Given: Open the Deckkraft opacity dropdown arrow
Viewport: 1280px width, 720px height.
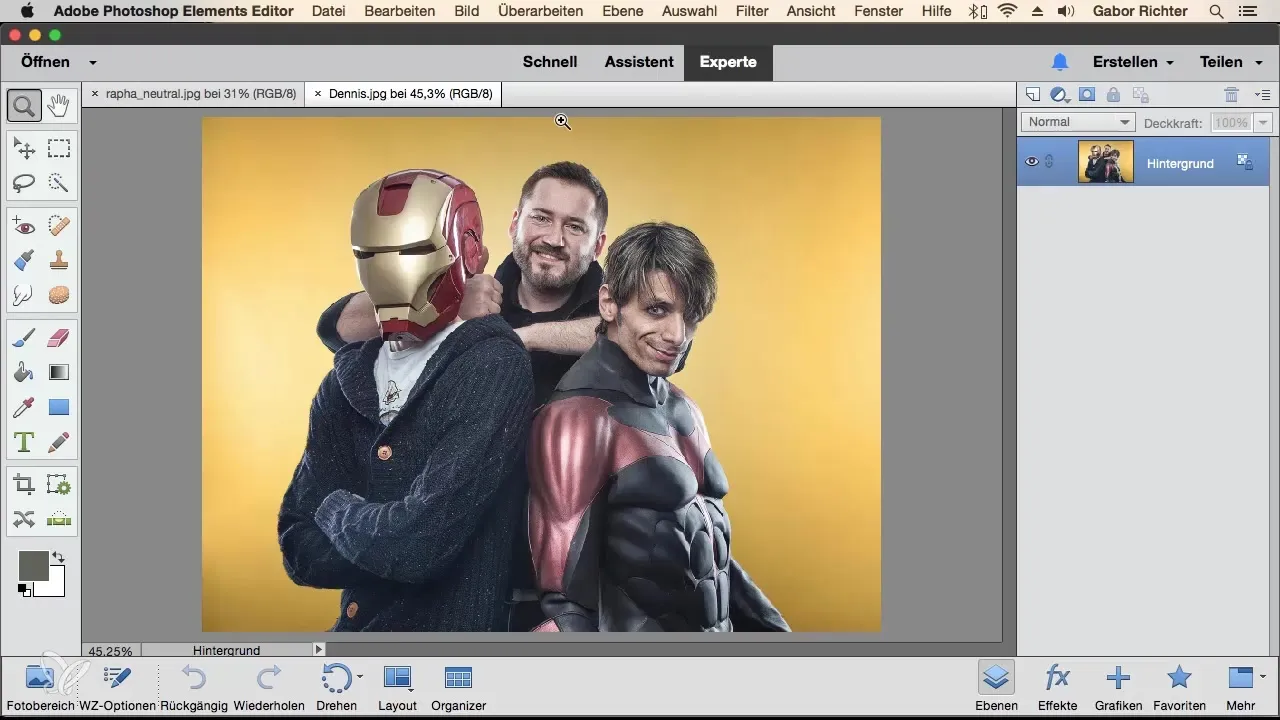Looking at the screenshot, I should tap(1262, 122).
